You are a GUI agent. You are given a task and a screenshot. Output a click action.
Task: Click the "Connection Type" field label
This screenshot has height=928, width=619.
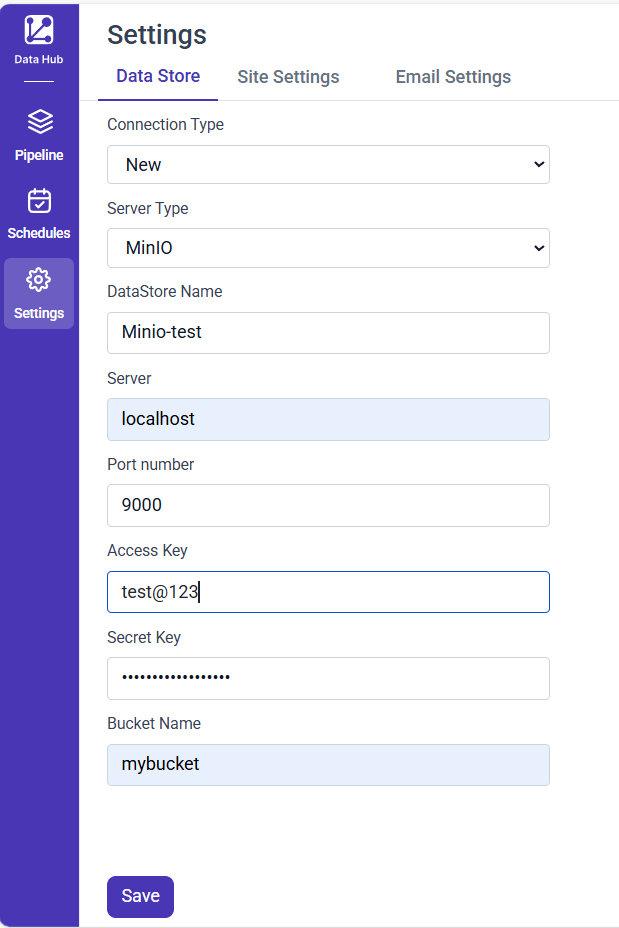point(165,125)
